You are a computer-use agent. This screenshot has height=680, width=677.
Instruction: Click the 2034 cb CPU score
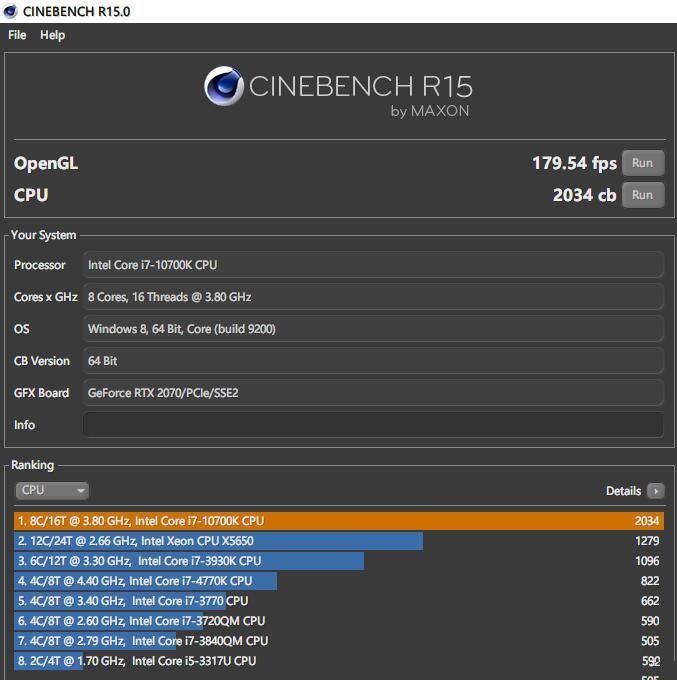pos(584,195)
